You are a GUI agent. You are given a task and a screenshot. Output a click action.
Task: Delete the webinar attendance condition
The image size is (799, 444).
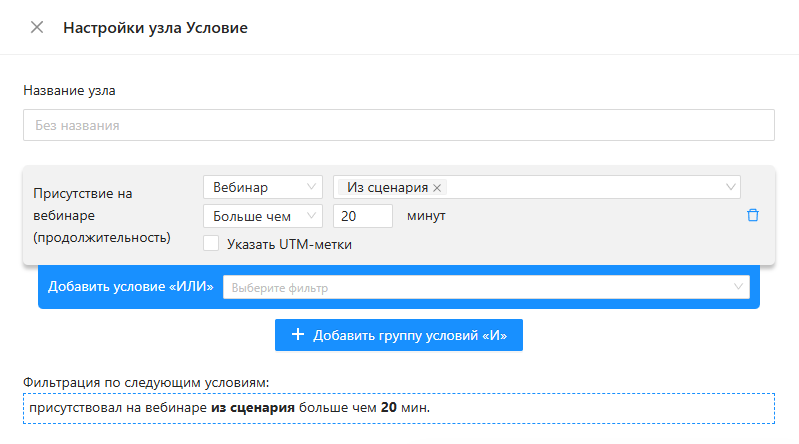click(x=753, y=215)
